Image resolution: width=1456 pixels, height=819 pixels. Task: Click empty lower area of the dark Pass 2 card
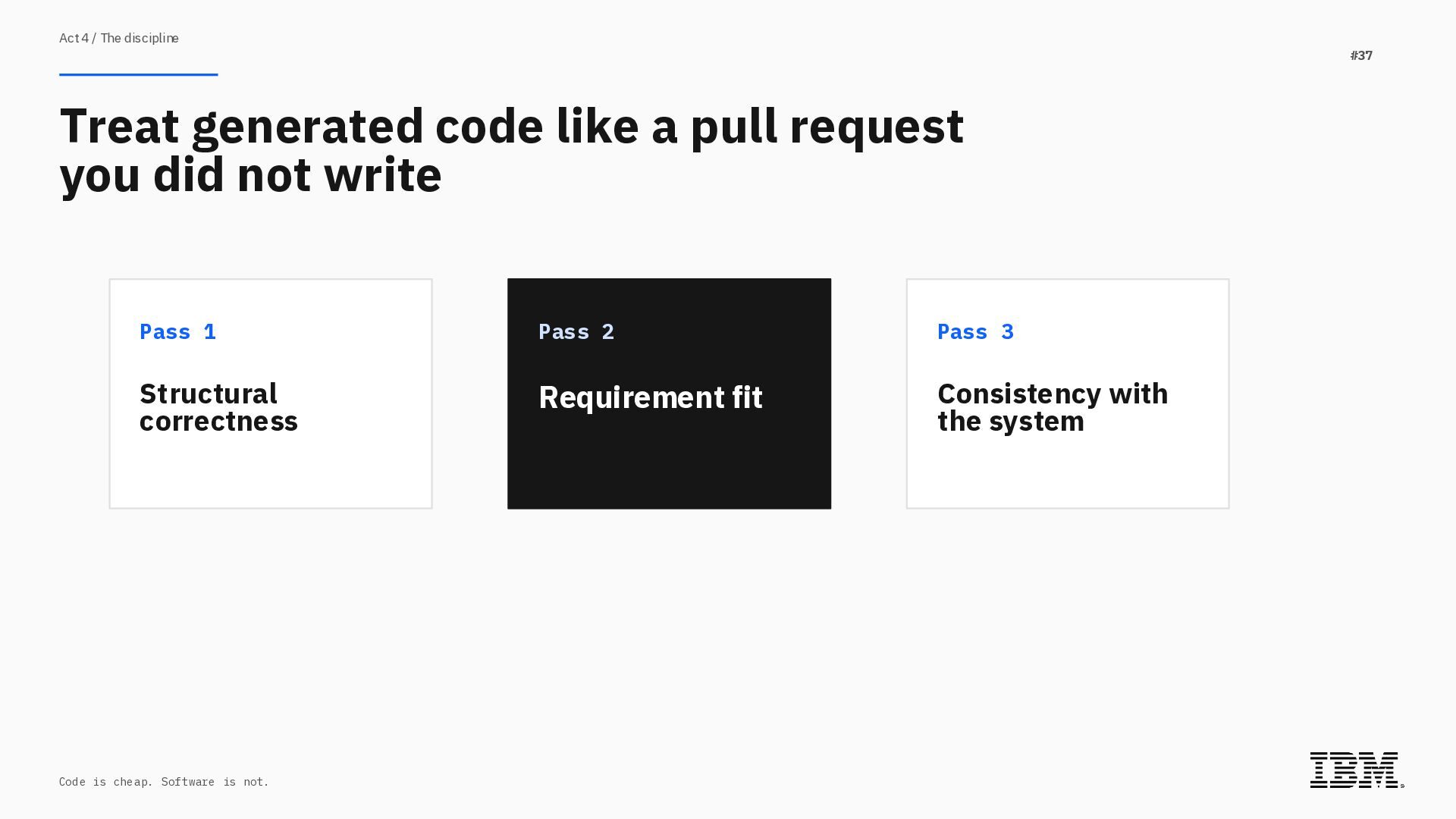click(x=669, y=470)
